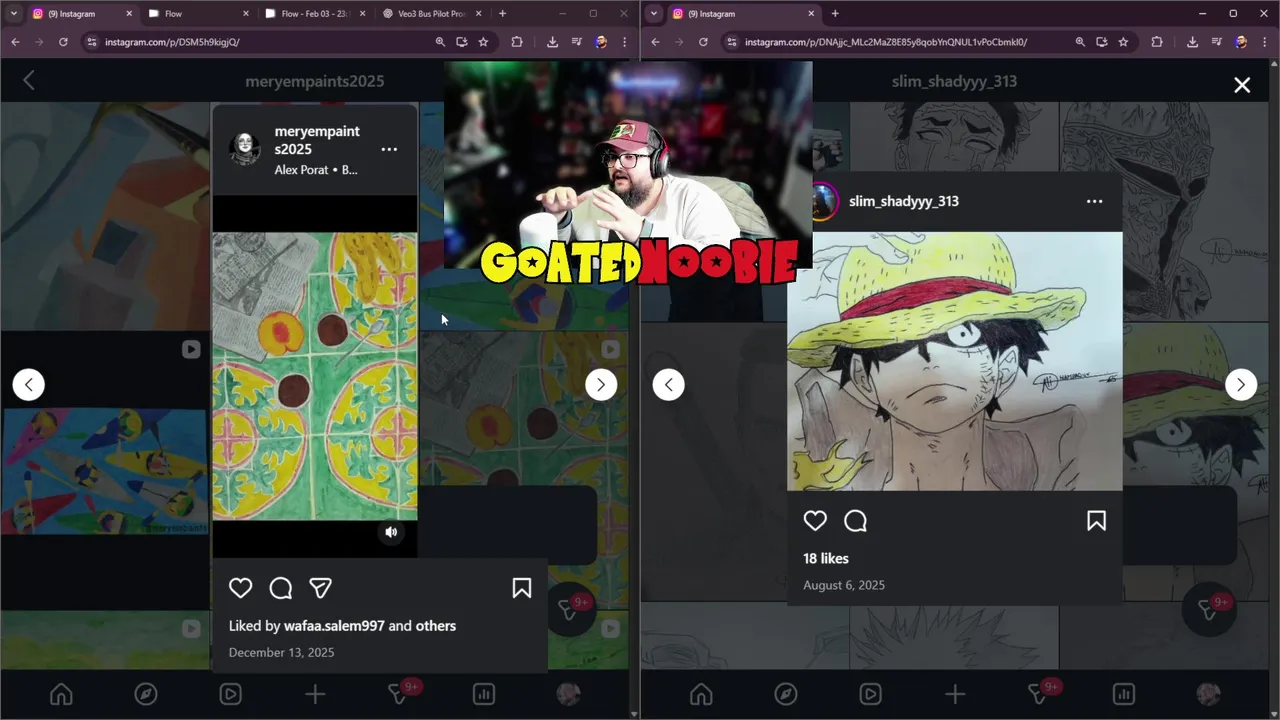This screenshot has width=1280, height=720.
Task: Open Instagram Home in left window
Action: (x=61, y=694)
